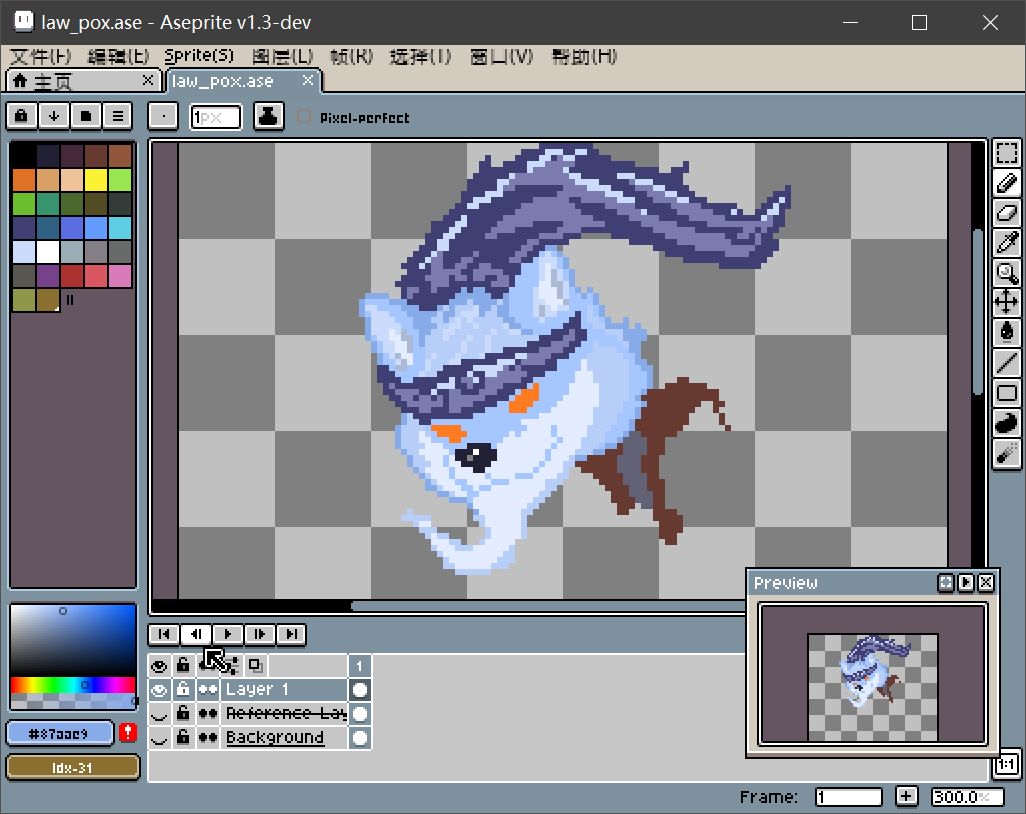Screen dimensions: 1026x814
Task: Switch to the home tab
Action: 82,81
